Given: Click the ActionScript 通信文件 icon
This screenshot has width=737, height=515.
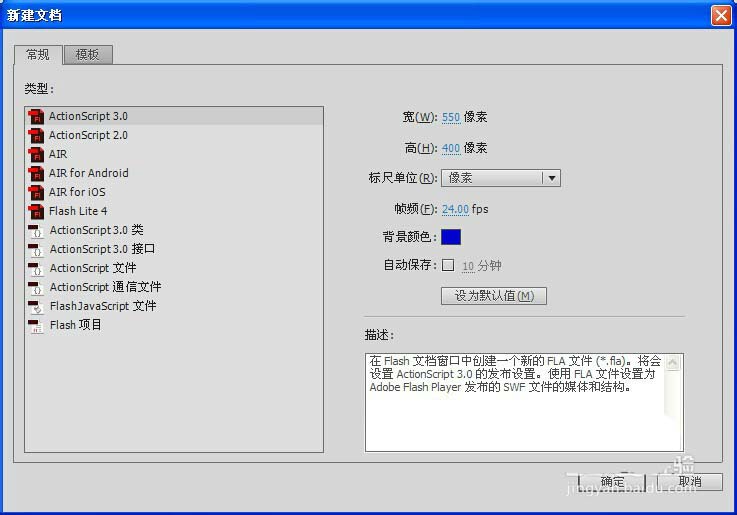Looking at the screenshot, I should pyautogui.click(x=36, y=288).
